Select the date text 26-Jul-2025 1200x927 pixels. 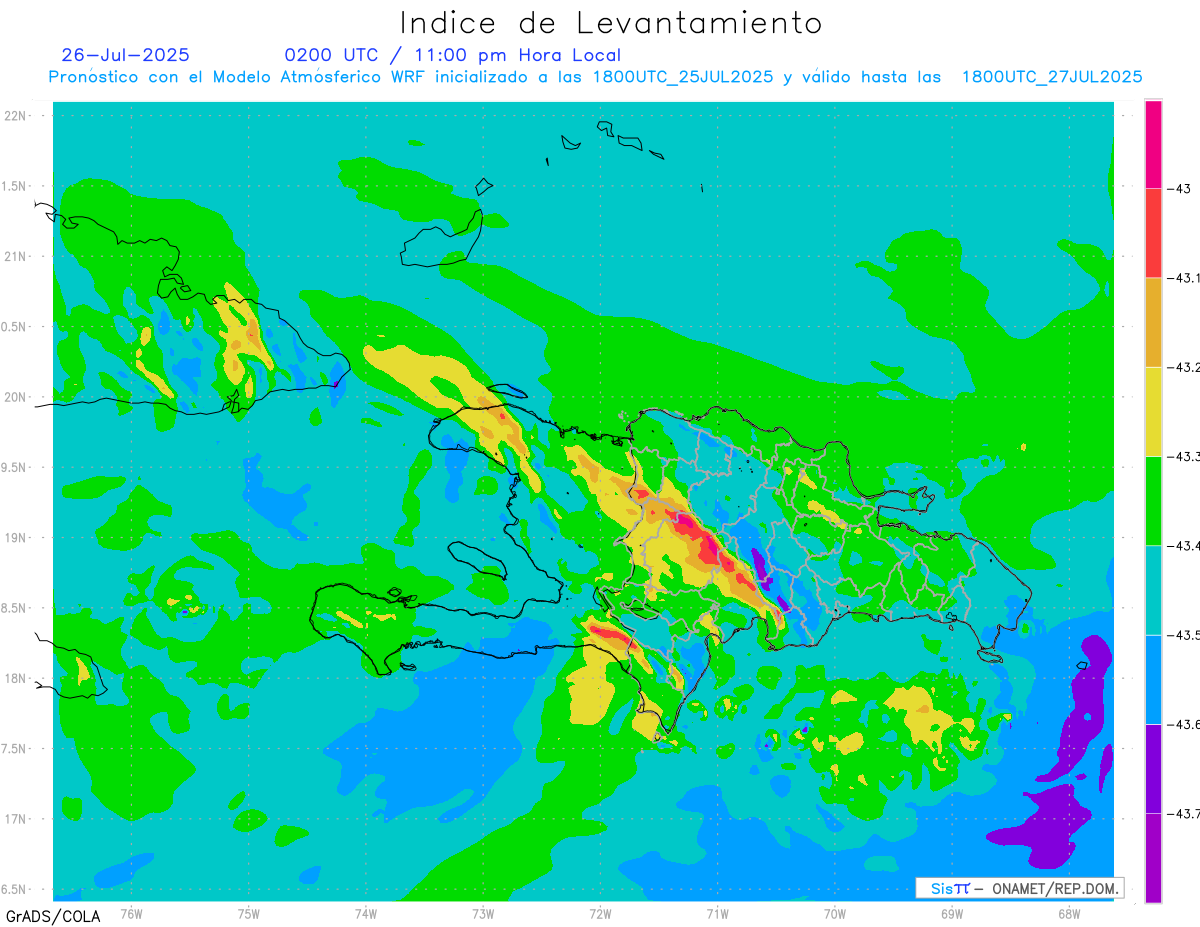[125, 55]
